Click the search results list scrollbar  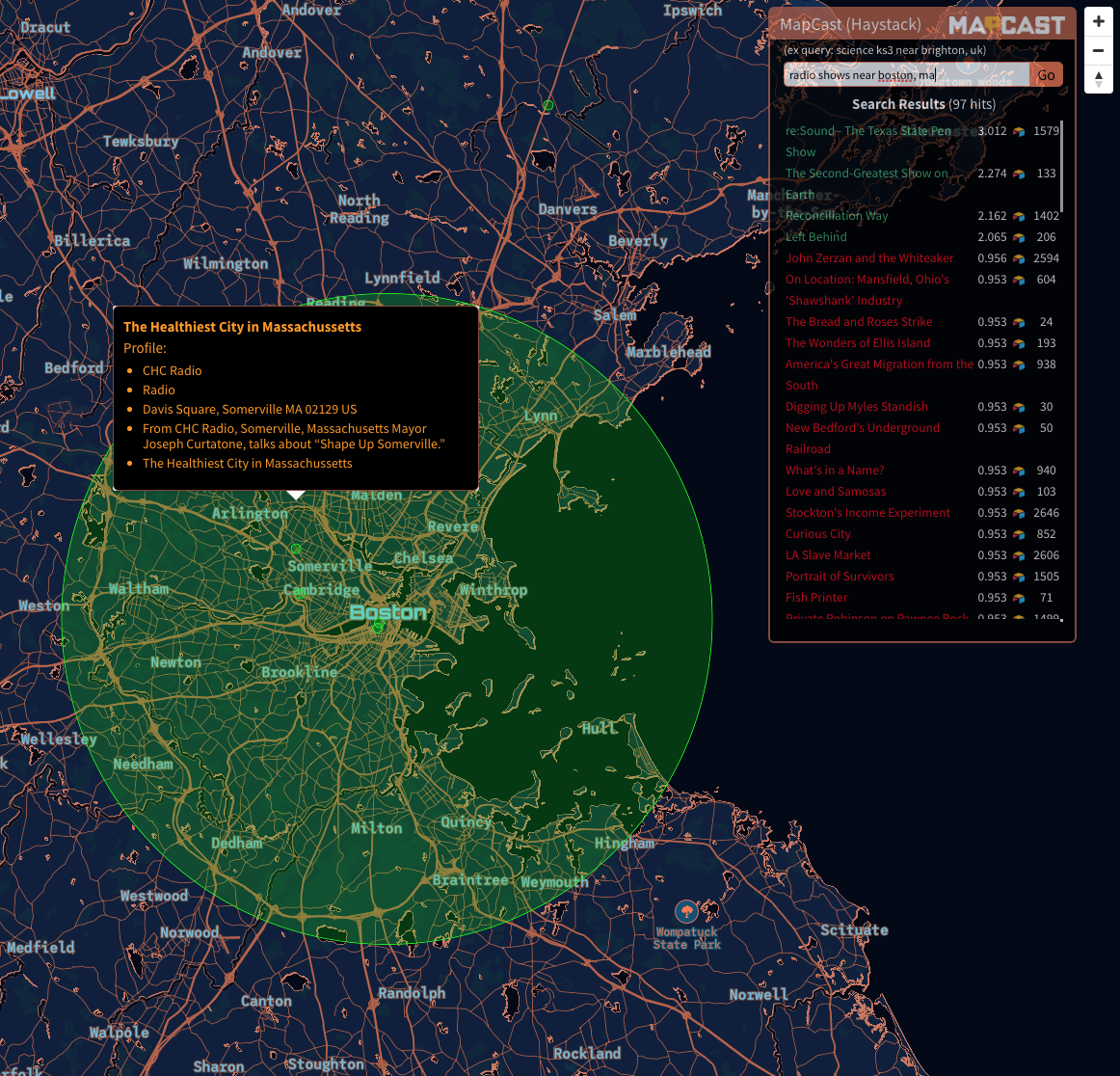pyautogui.click(x=1061, y=166)
